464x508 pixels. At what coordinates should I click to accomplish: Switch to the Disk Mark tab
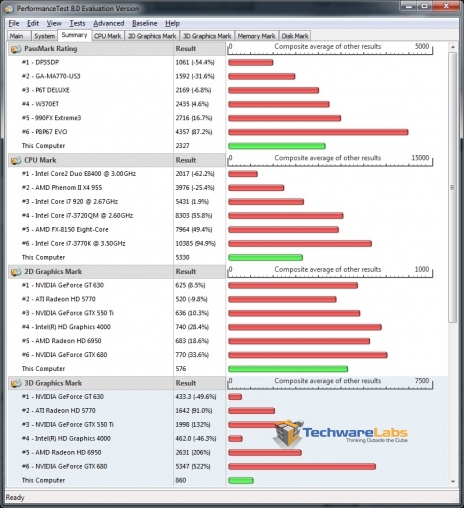295,36
